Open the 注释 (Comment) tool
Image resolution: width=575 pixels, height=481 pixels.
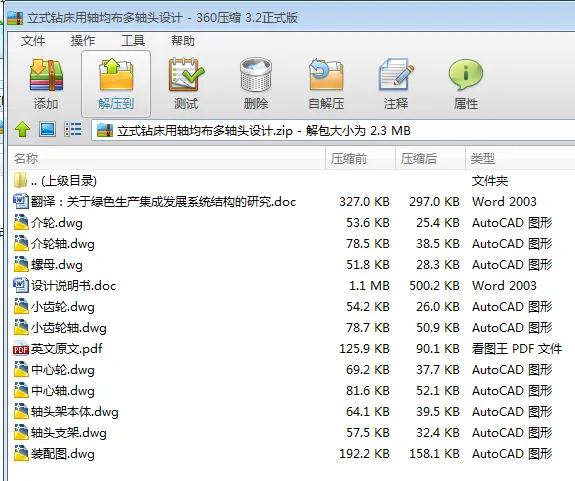click(396, 75)
